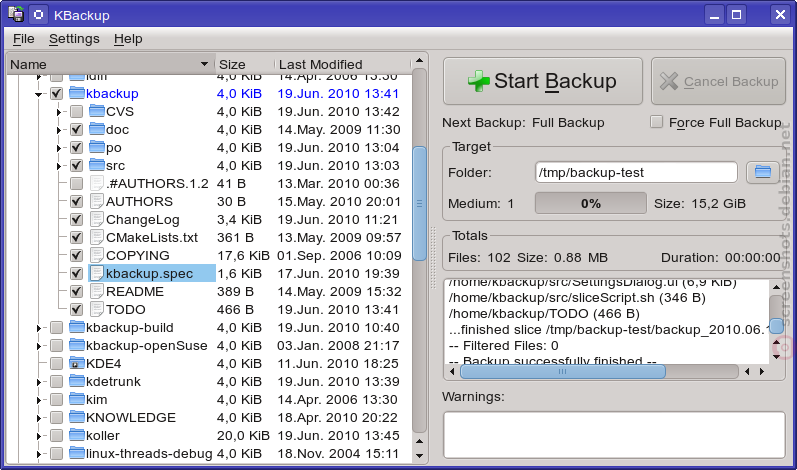Click the Warnings text area
797x470 pixels.
tap(615, 435)
